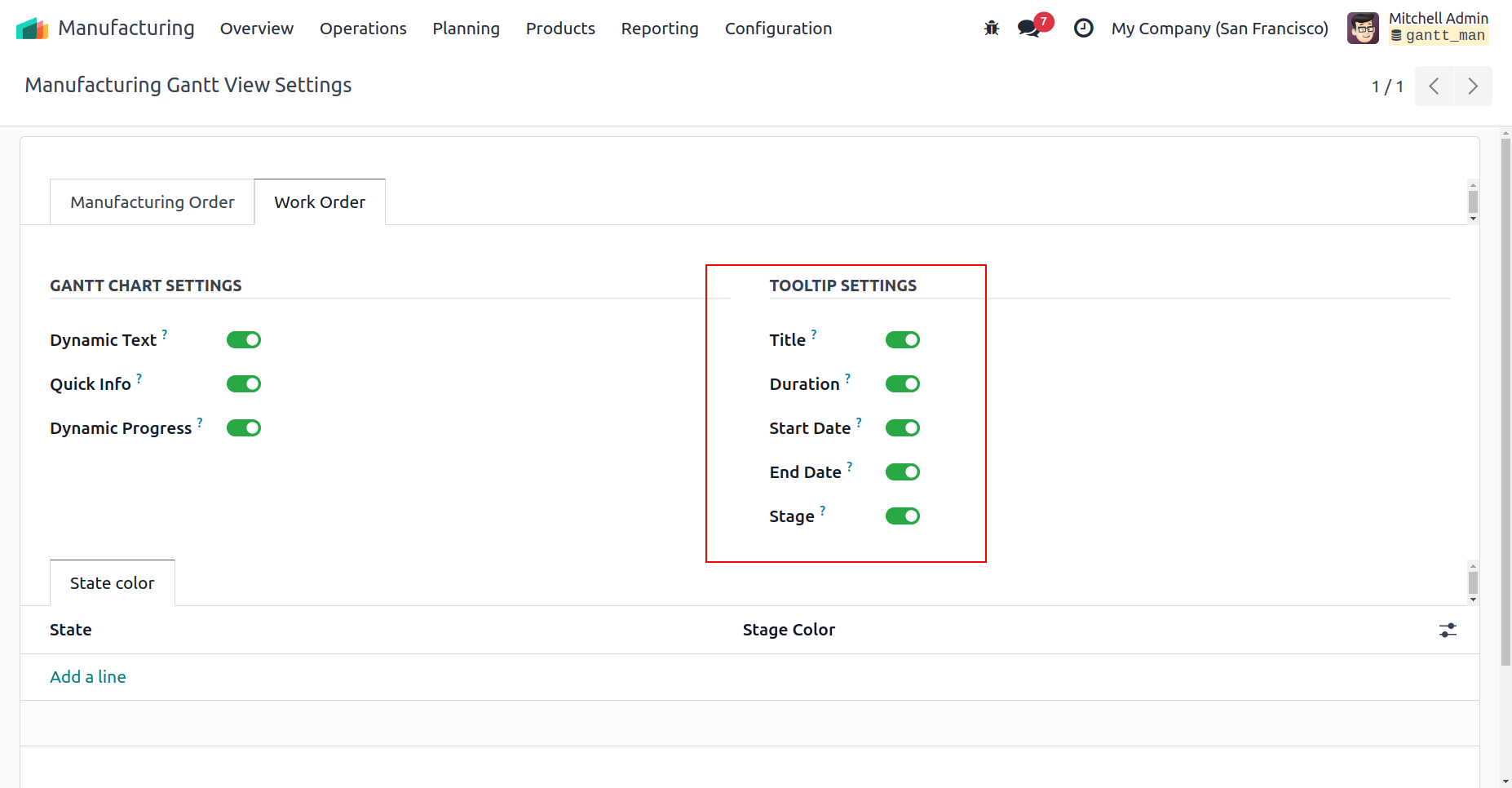The width and height of the screenshot is (1512, 788).
Task: Switch to the Manufacturing Order tab
Action: coord(153,202)
